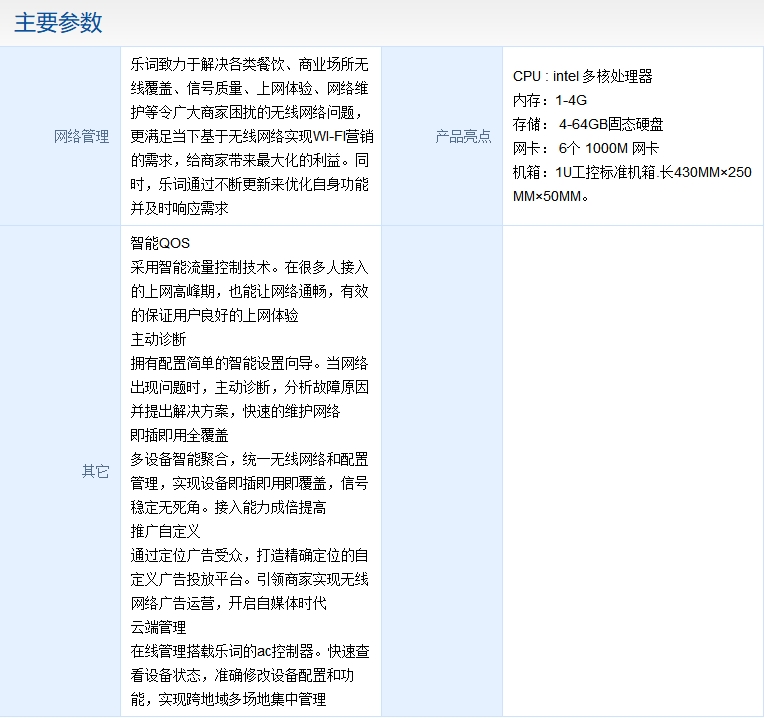Click the 即插即用全覆盖 subheading

point(180,435)
